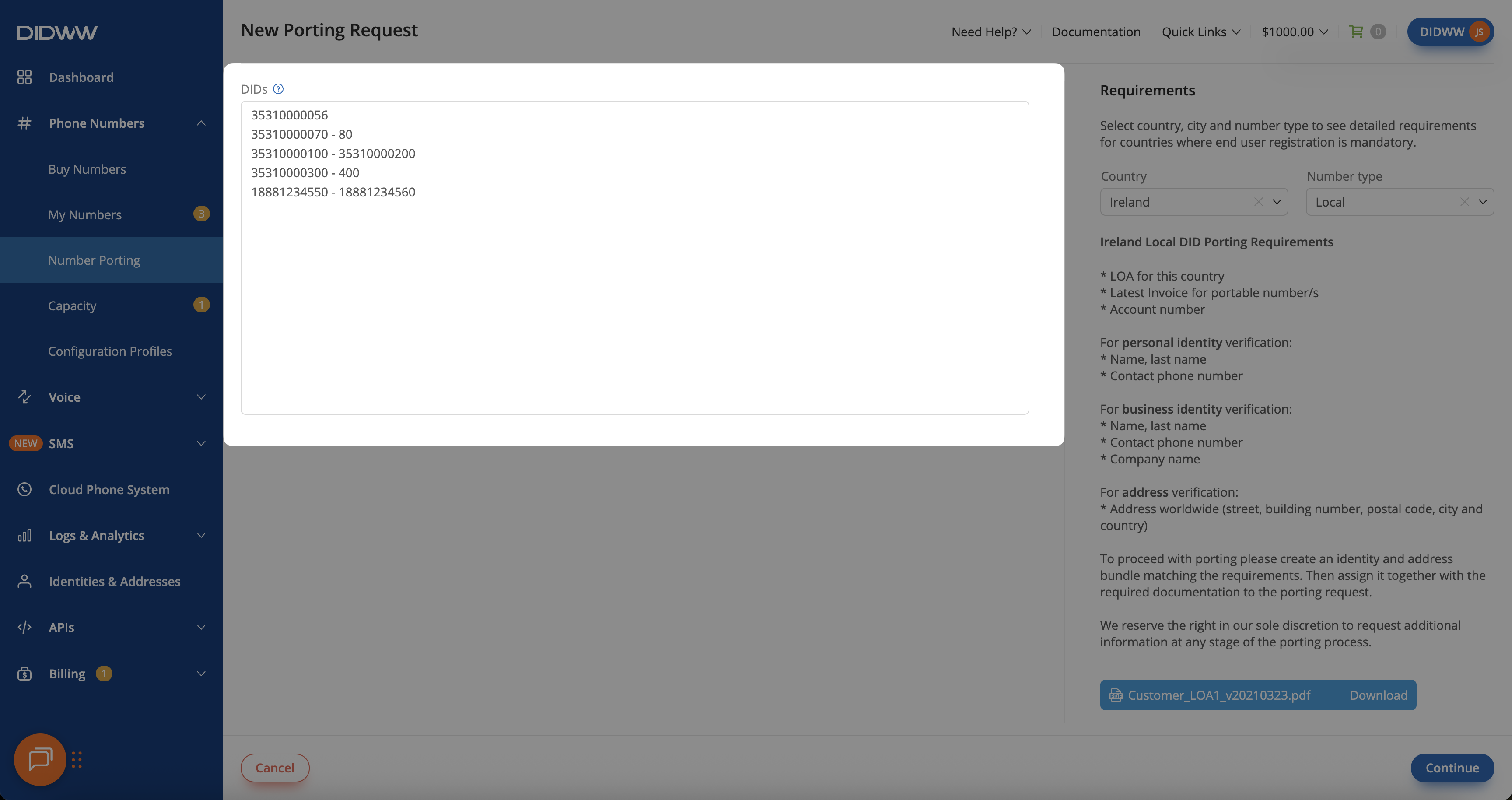Click the shopping cart icon
Image resolution: width=1512 pixels, height=800 pixels.
pyautogui.click(x=1356, y=32)
